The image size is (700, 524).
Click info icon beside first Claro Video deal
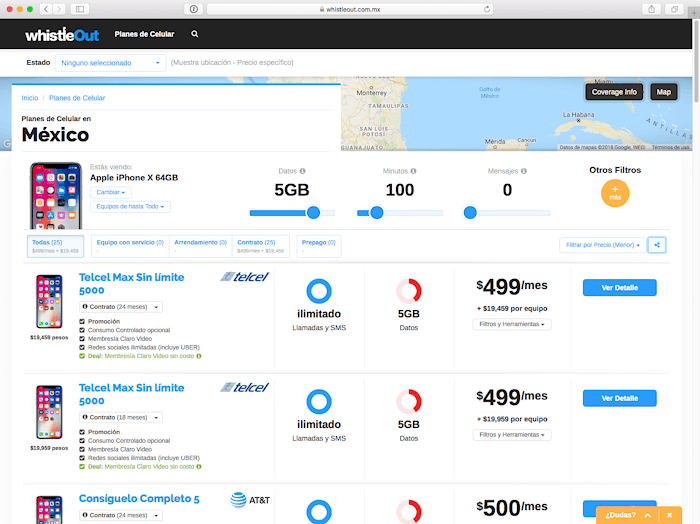[199, 356]
